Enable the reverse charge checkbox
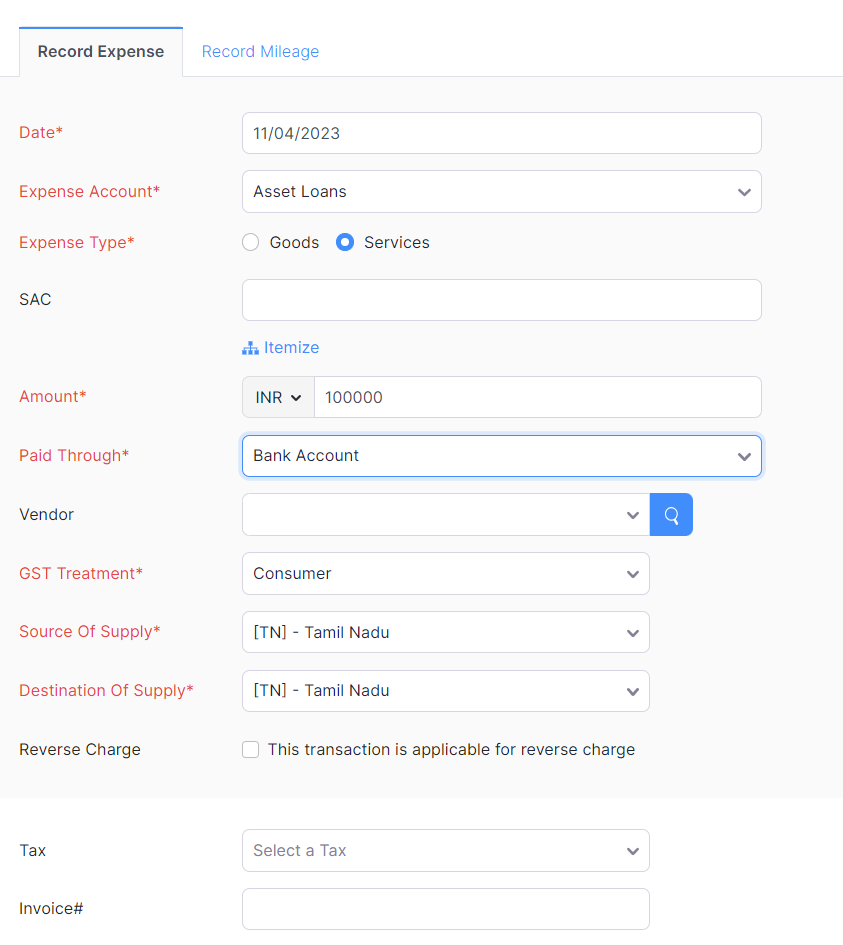The image size is (843, 945). pos(250,749)
